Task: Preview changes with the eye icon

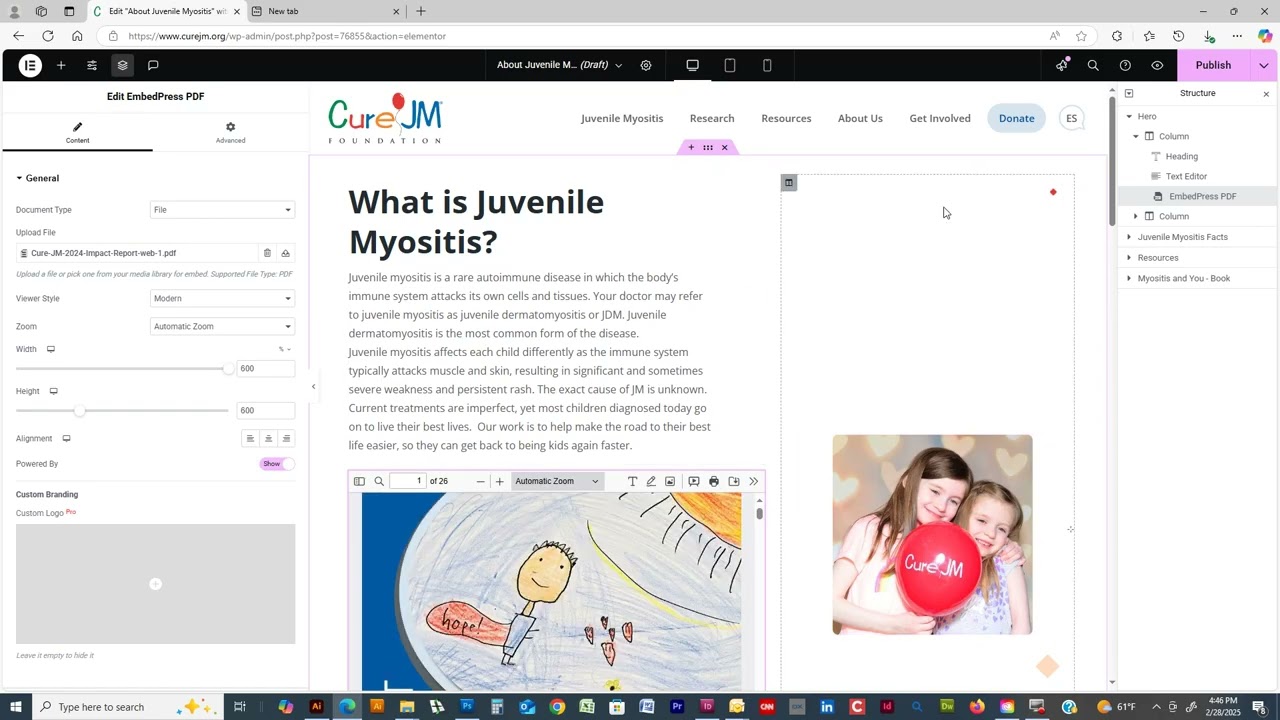Action: [x=1157, y=65]
